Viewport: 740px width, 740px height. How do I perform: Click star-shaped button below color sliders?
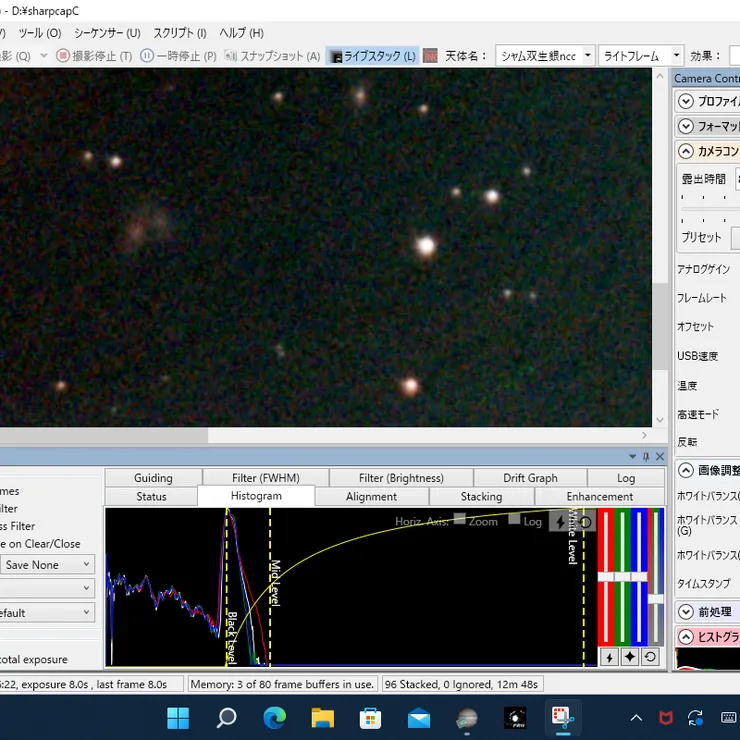point(630,656)
